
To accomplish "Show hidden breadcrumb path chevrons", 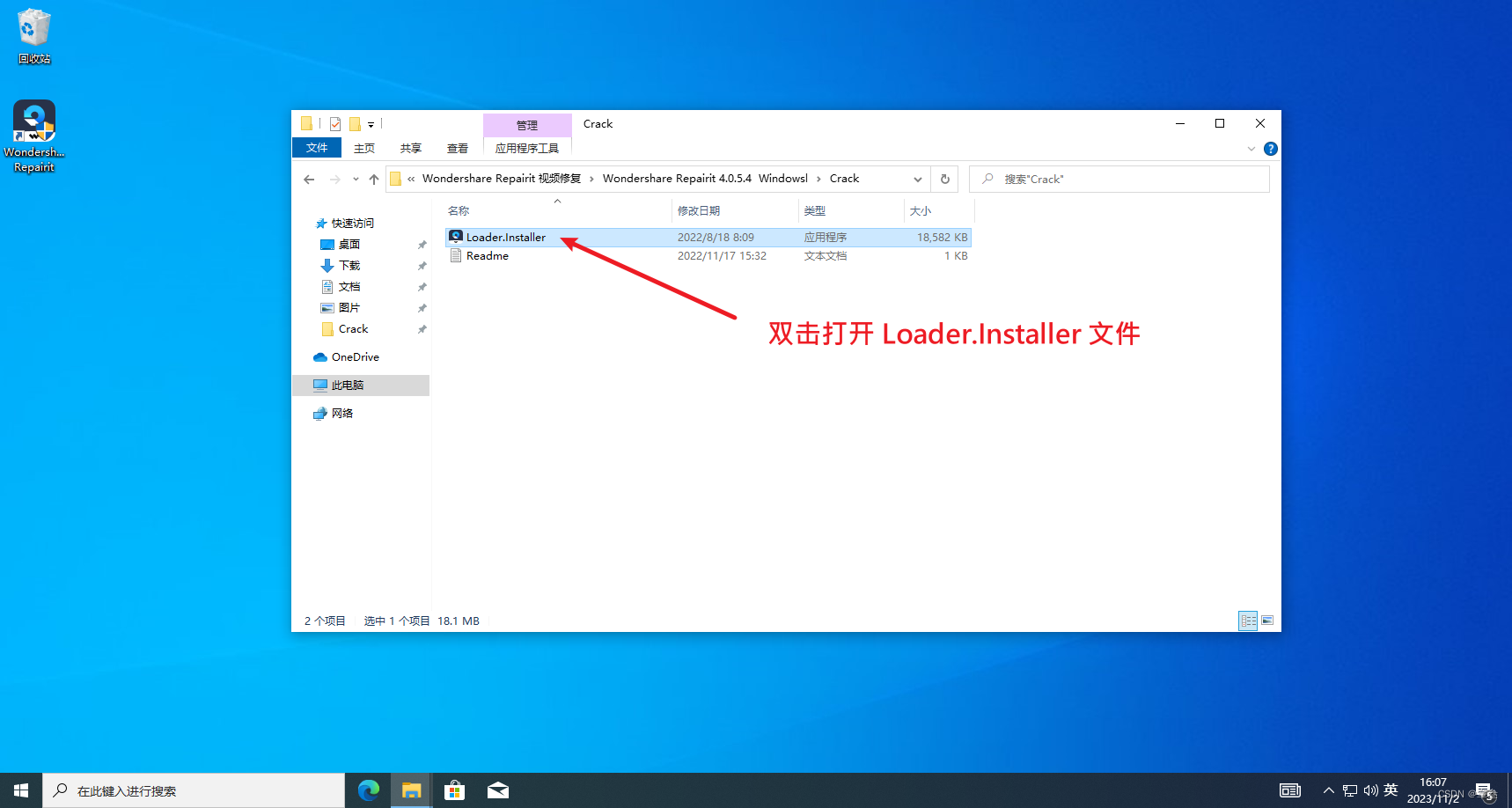I will (x=411, y=179).
